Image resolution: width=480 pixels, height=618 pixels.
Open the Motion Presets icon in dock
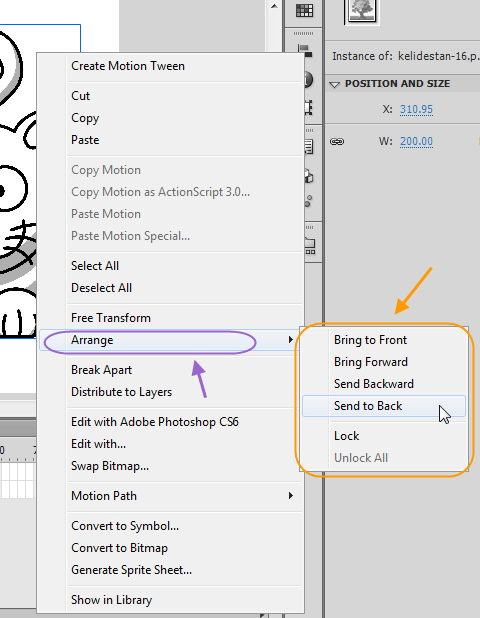click(x=309, y=201)
